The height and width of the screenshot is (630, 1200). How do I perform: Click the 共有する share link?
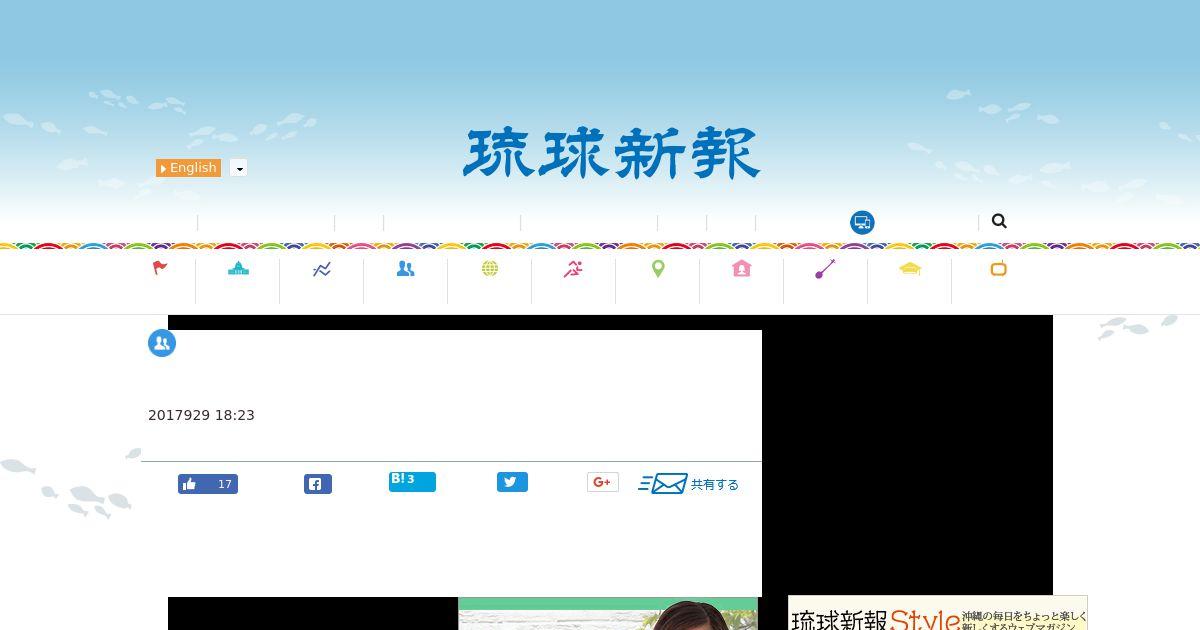(715, 484)
